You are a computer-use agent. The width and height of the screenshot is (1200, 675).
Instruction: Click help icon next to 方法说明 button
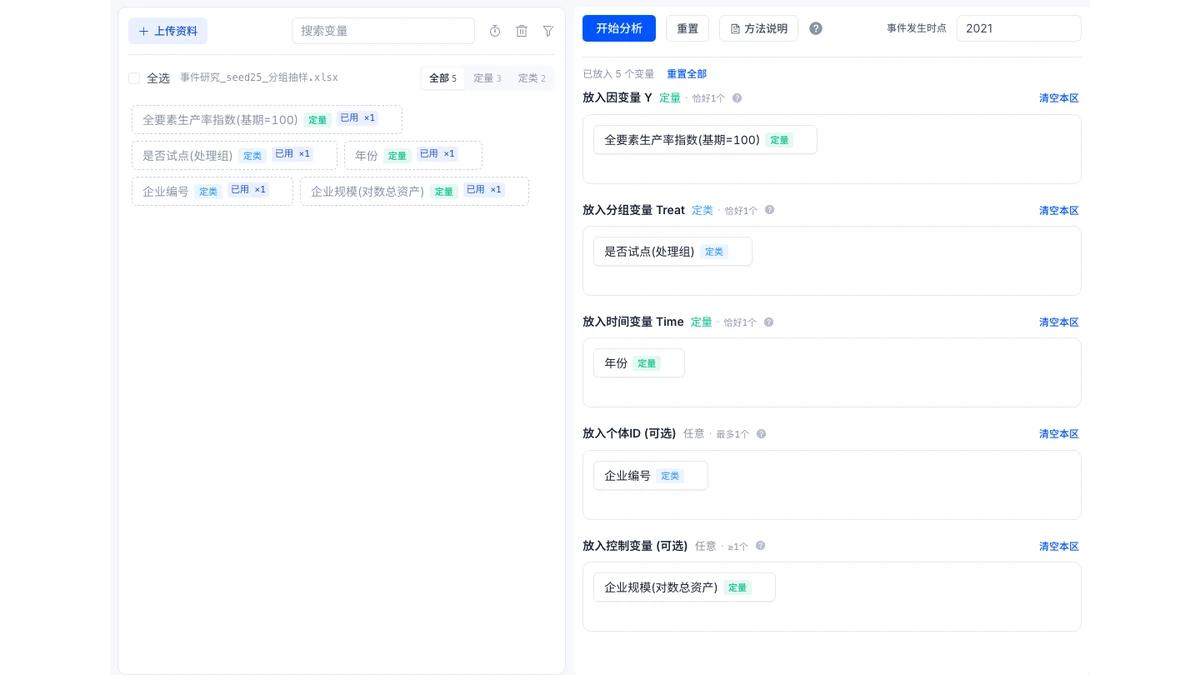coord(816,29)
